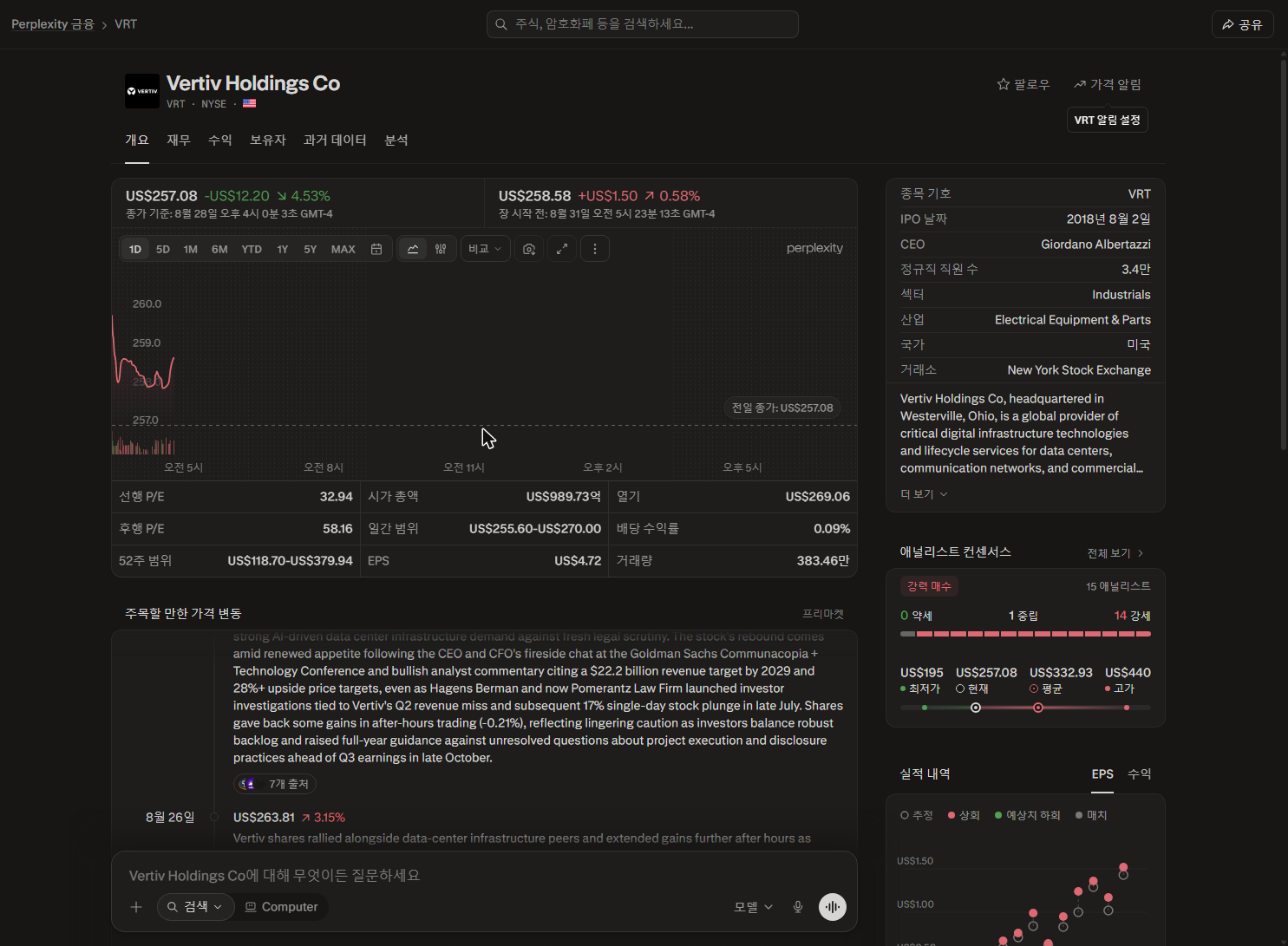Click the 평균 target marker on consensus slider
Screen dimensions: 1288x946
1038,708
